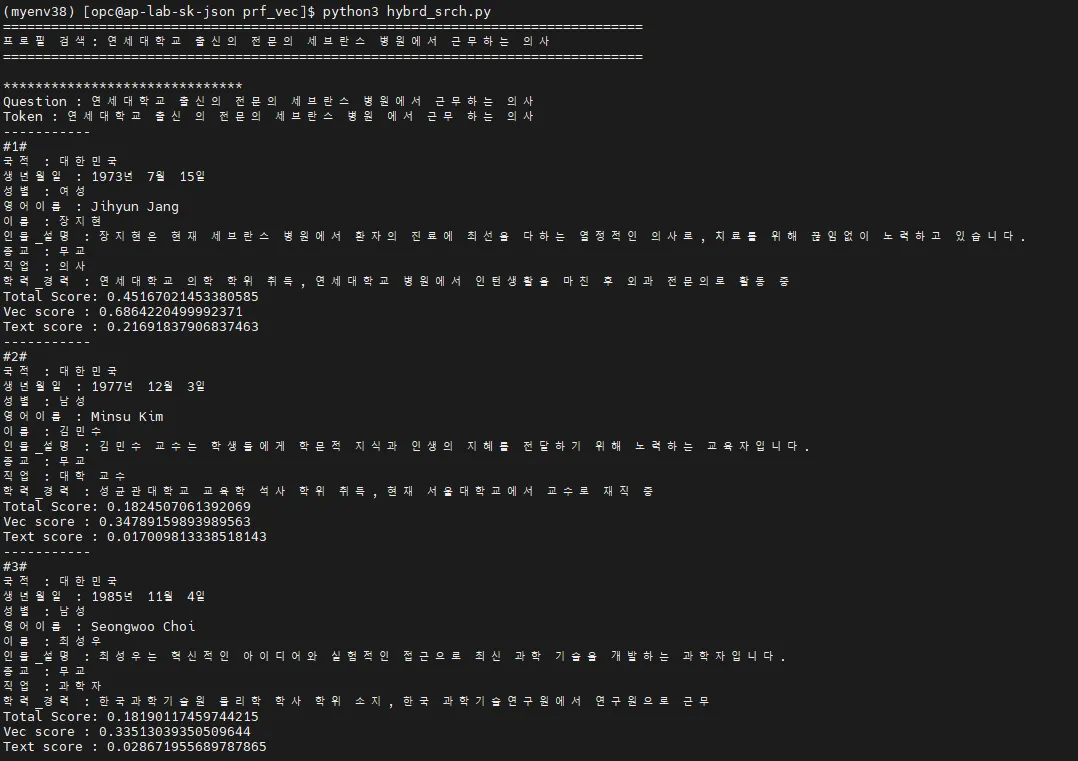
Task: Click birth date 1985년 11월 4일
Action: [148, 596]
